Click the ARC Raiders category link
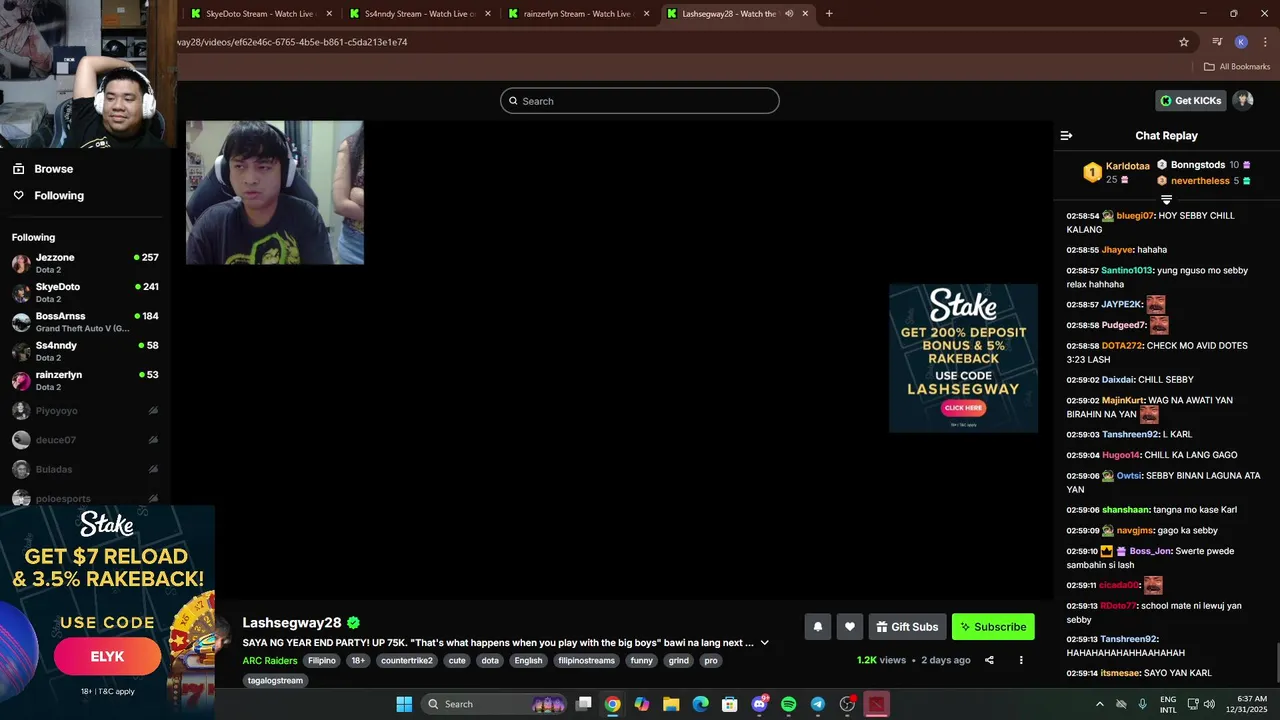The width and height of the screenshot is (1280, 720). point(270,660)
